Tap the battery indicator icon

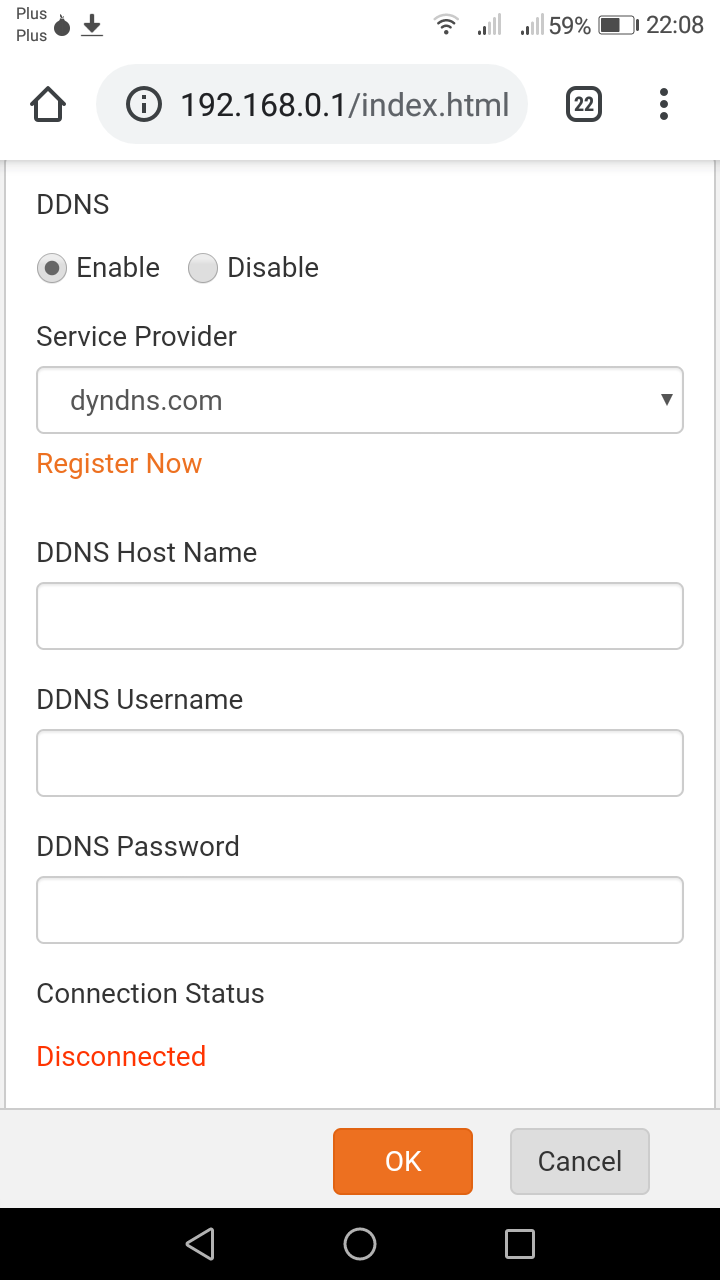click(x=618, y=25)
